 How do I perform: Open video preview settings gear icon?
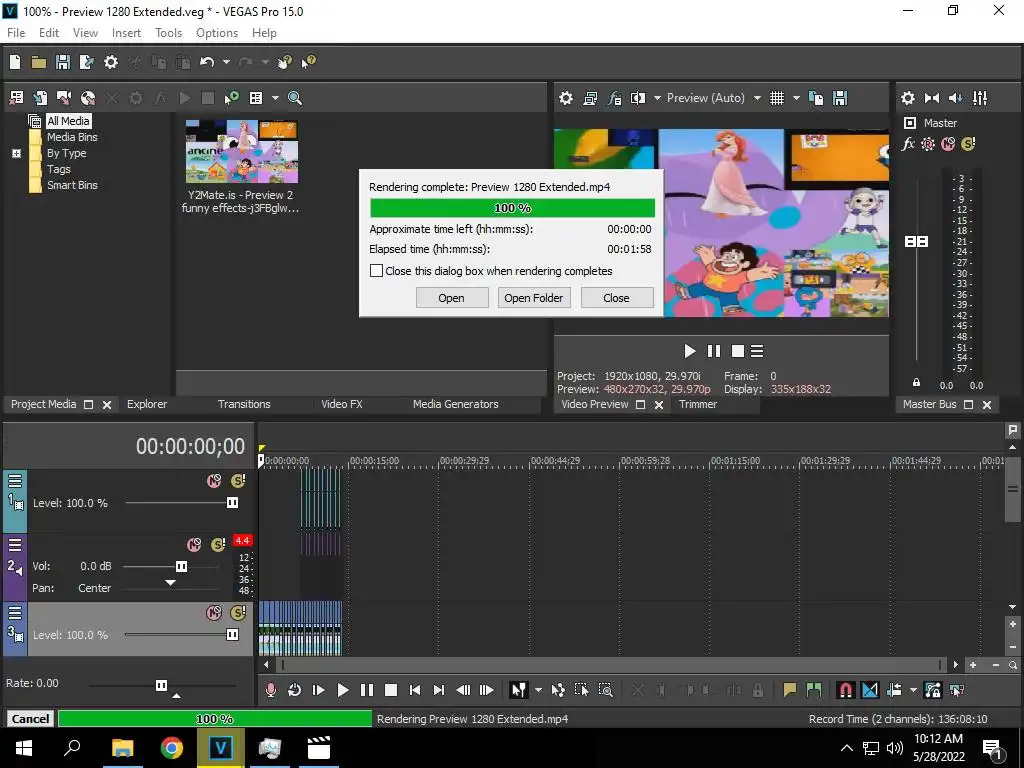[566, 98]
